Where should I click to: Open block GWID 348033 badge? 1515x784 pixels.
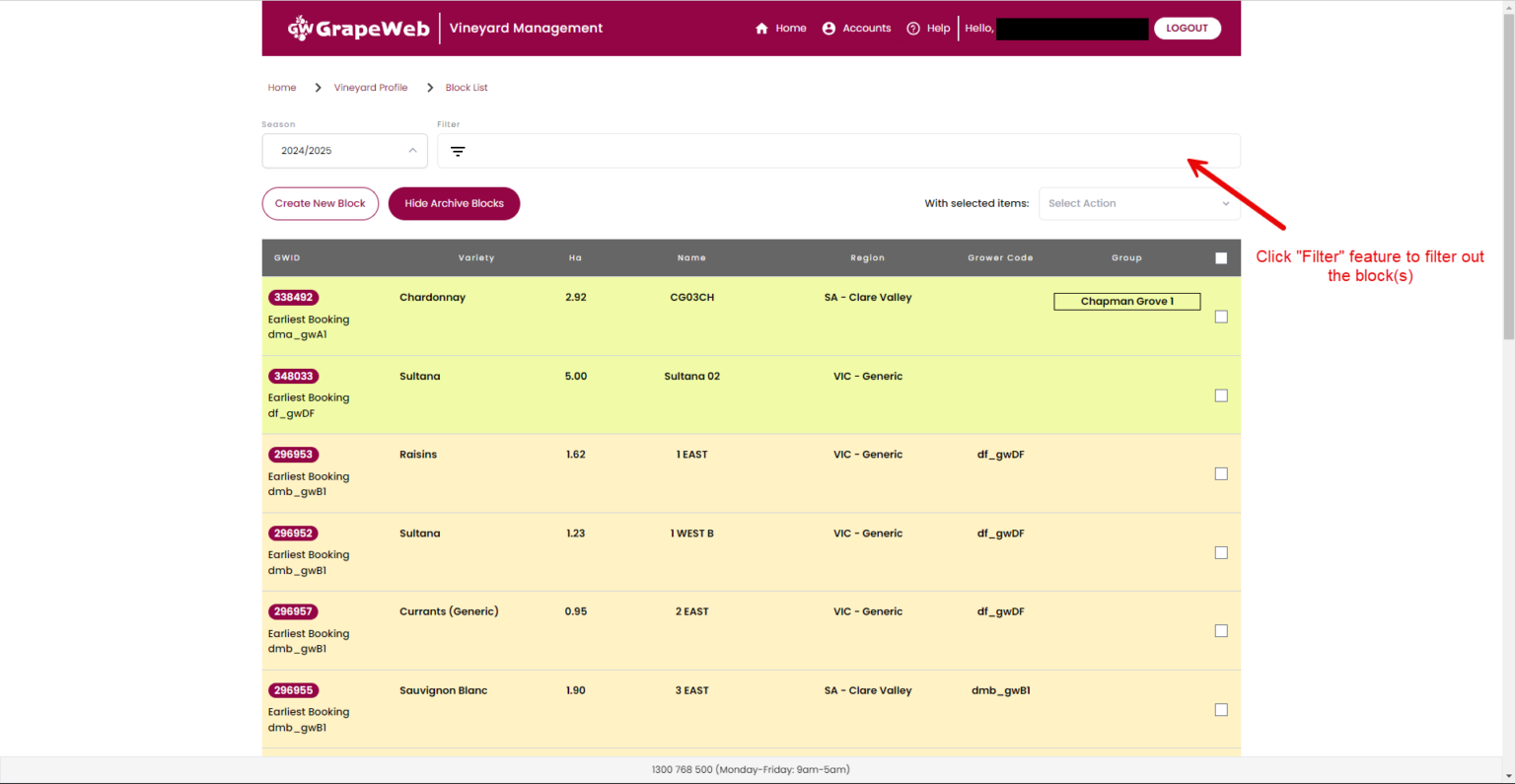(293, 376)
